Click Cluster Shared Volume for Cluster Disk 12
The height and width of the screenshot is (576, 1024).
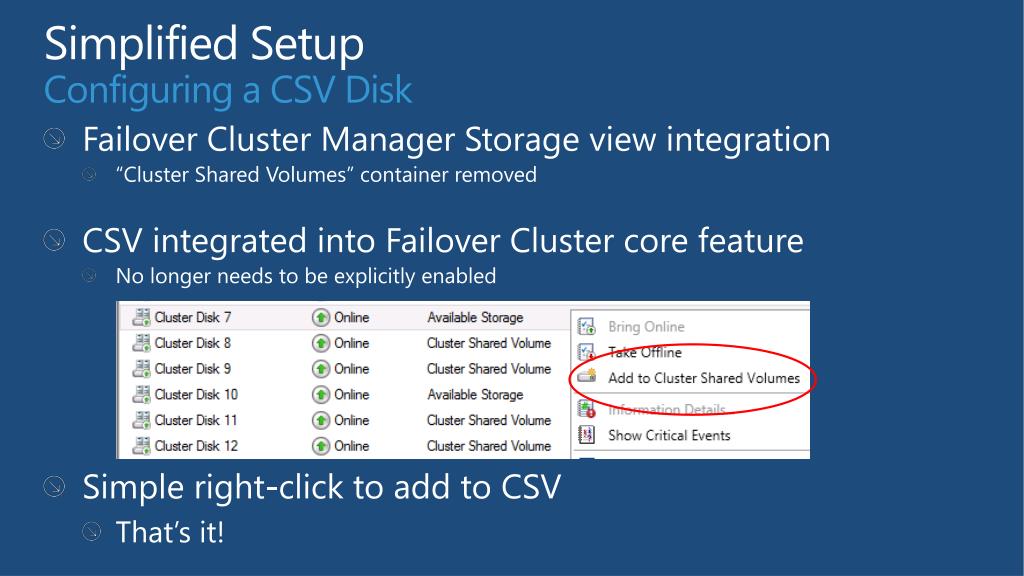click(x=489, y=447)
